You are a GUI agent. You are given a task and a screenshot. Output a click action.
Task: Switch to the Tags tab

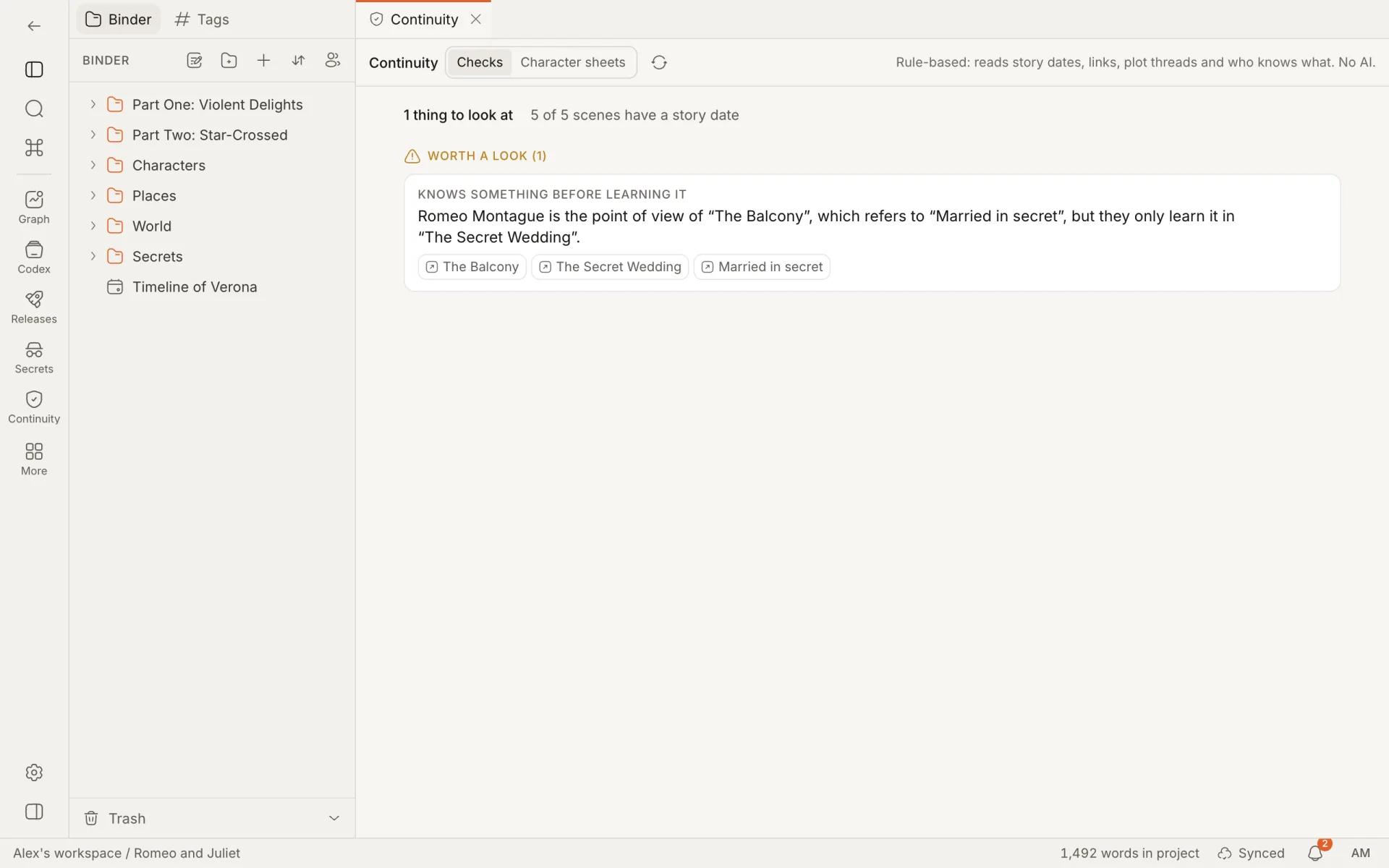pyautogui.click(x=203, y=20)
